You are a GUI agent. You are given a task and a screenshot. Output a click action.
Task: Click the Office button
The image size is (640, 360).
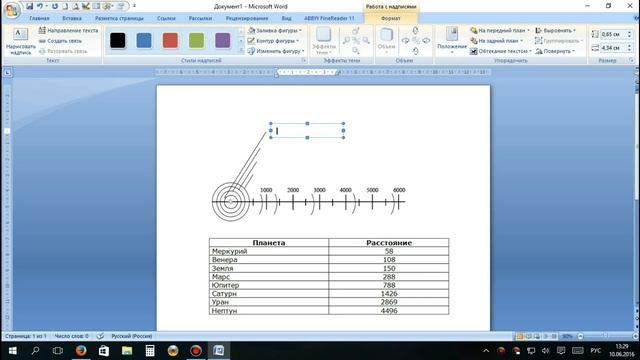[x=12, y=10]
